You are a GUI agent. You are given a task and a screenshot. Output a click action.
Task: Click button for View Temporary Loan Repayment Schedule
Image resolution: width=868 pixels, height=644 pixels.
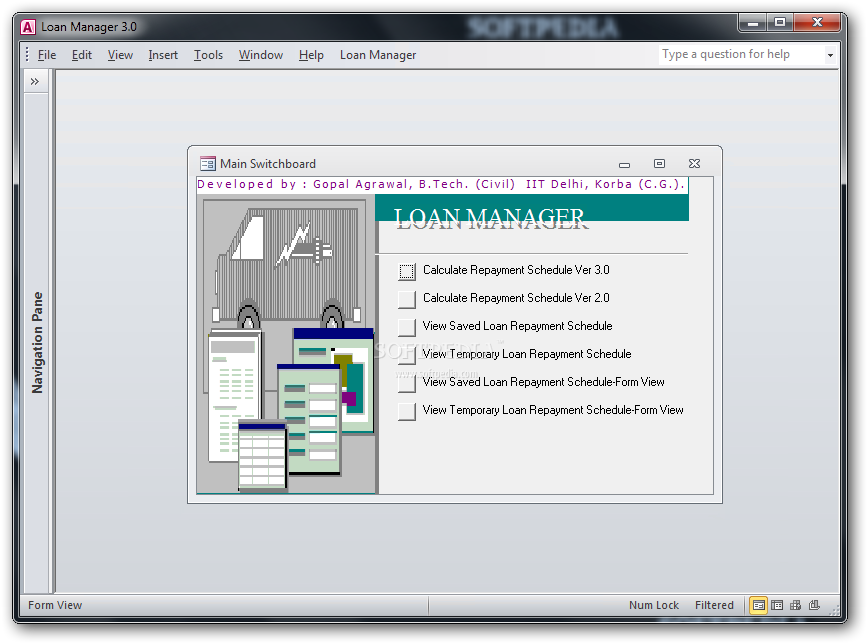coord(407,355)
